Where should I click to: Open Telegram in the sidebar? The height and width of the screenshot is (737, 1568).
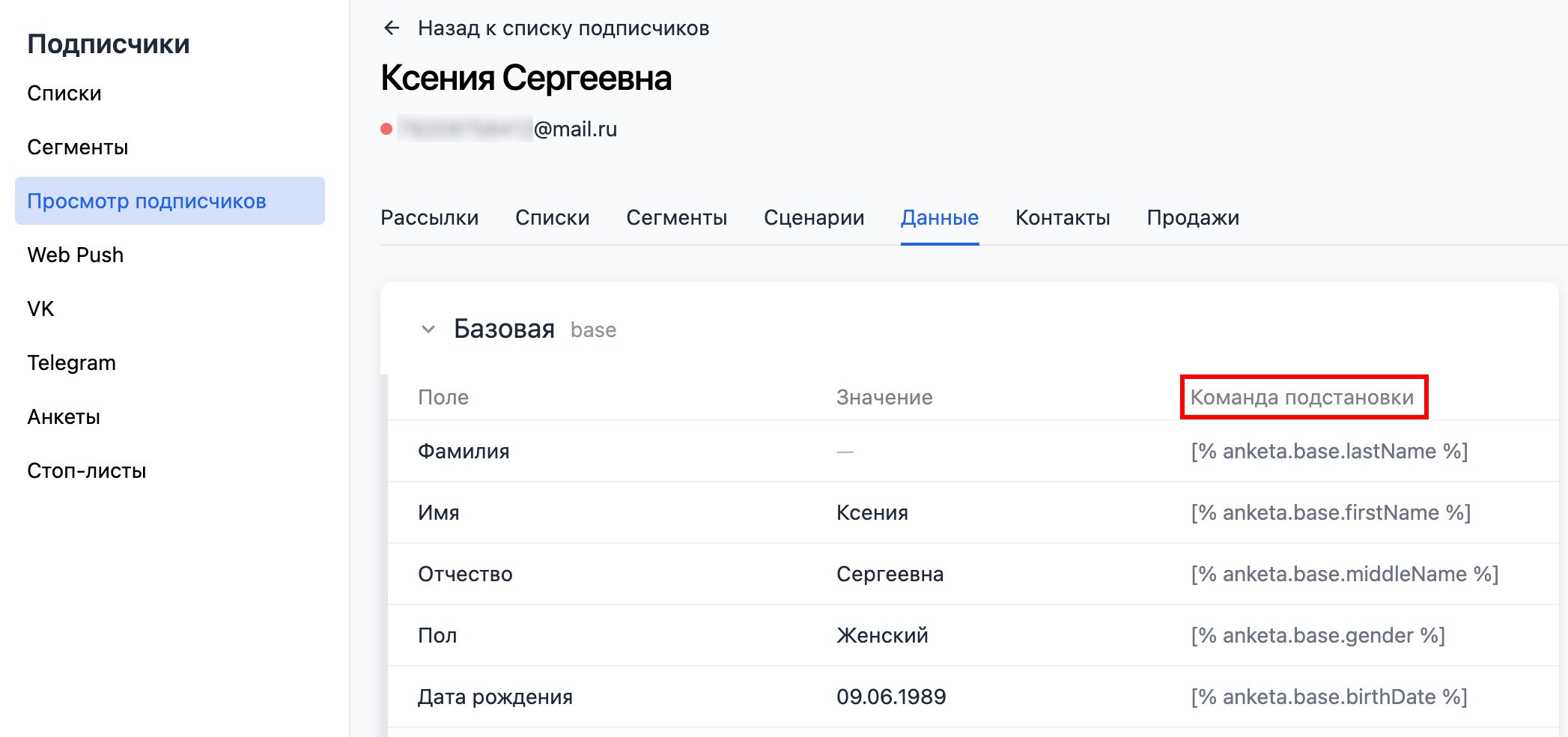tap(72, 363)
